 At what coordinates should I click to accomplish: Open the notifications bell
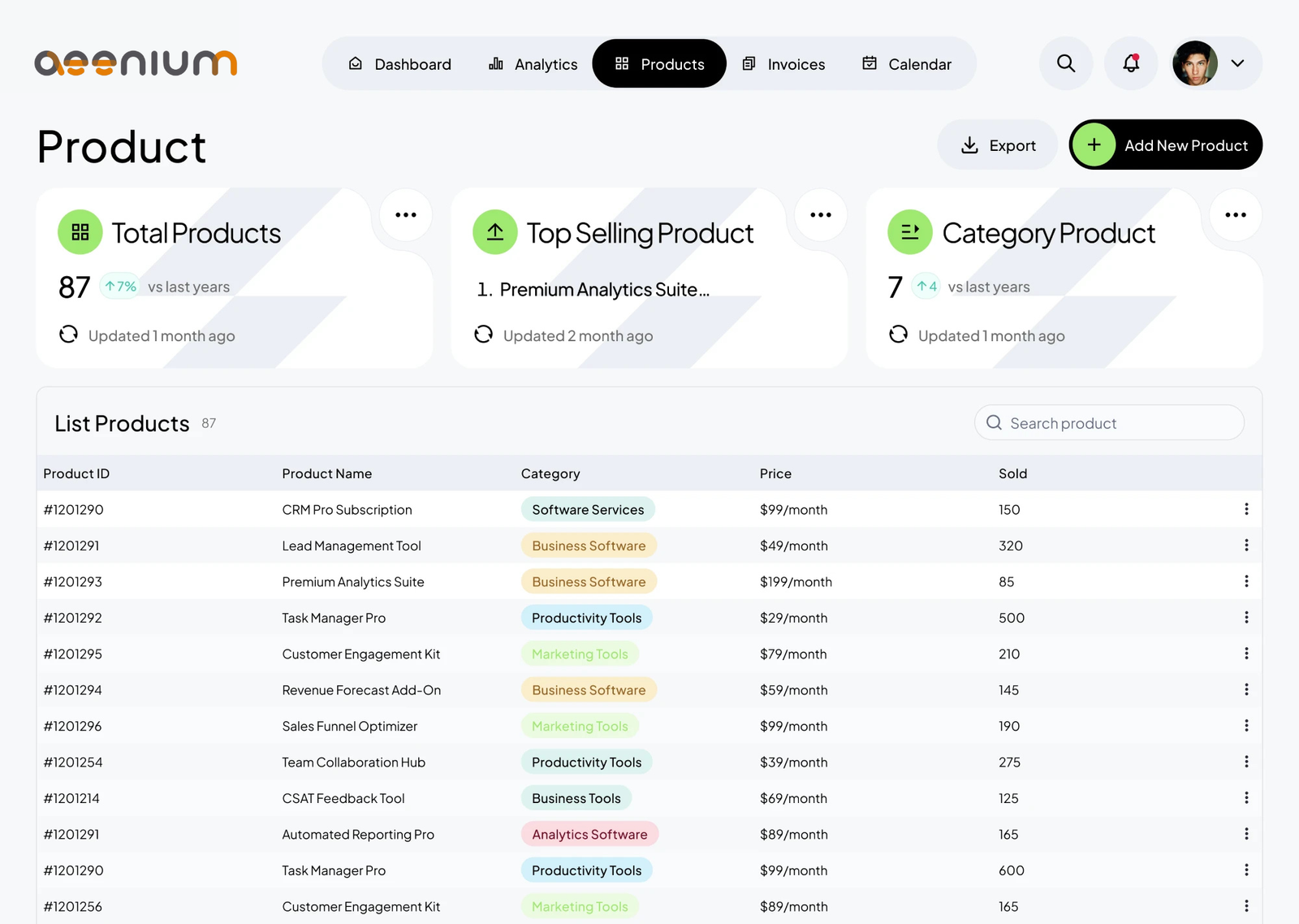1130,63
